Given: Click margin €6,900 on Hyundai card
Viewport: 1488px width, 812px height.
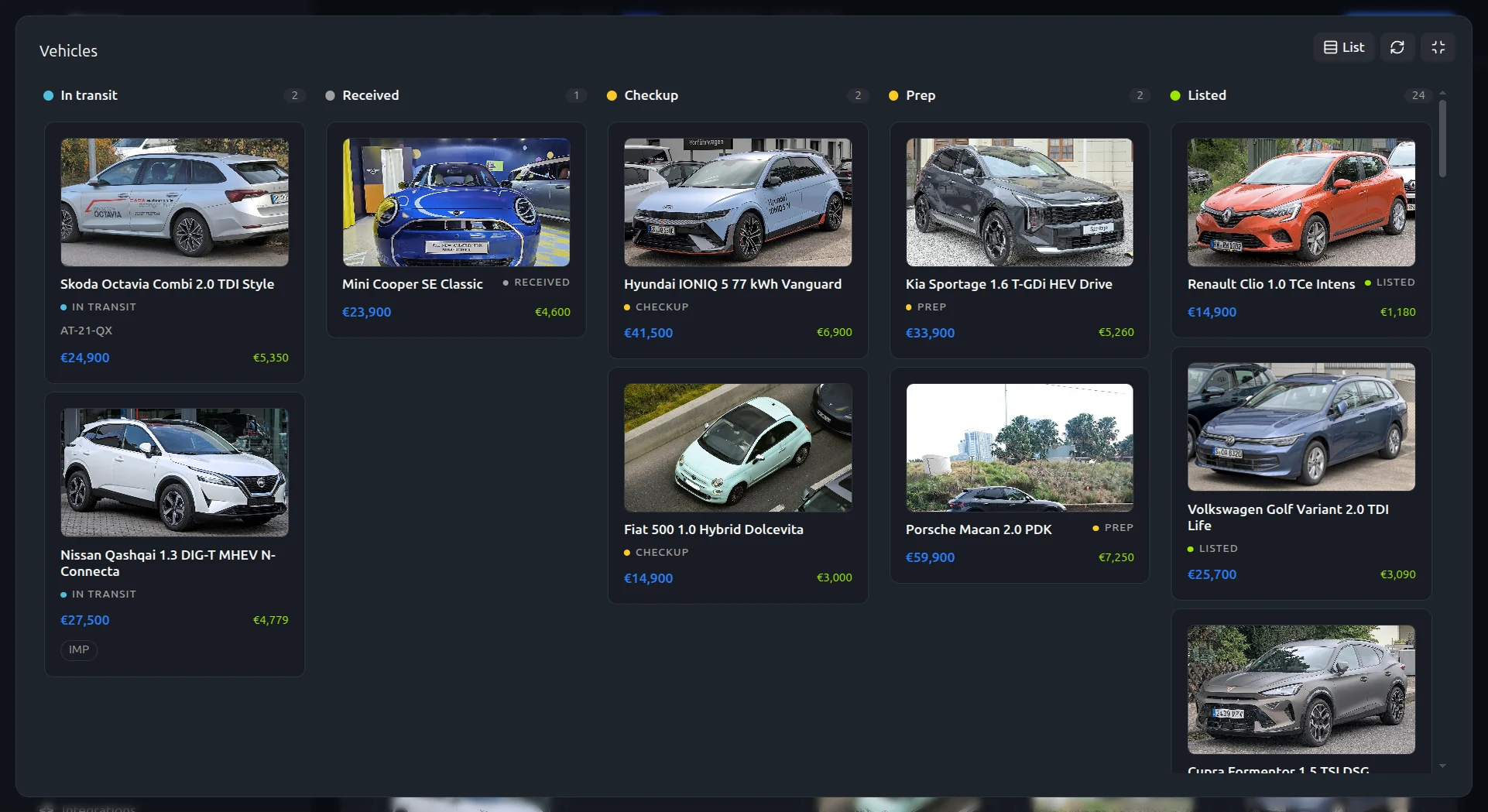Looking at the screenshot, I should click(835, 332).
